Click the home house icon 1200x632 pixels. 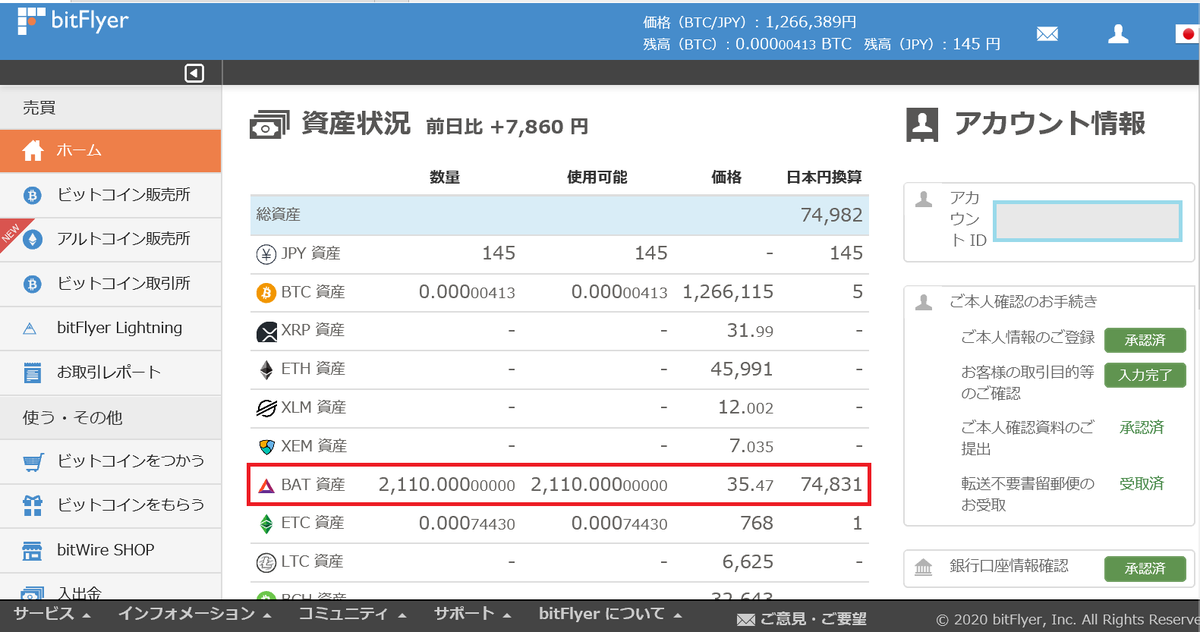pyautogui.click(x=33, y=151)
